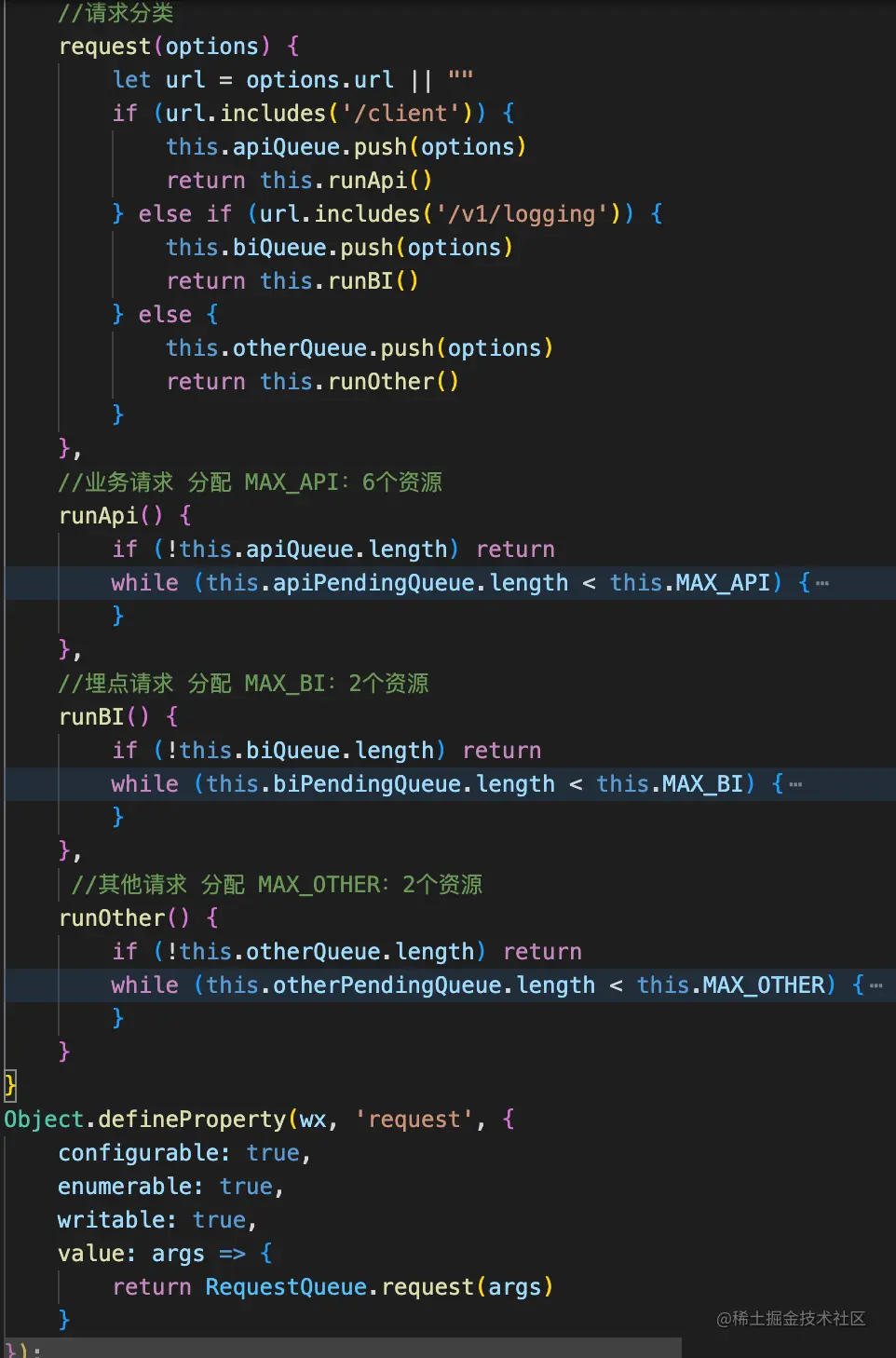Image resolution: width=896 pixels, height=1358 pixels.
Task: Click the '/v1/logging' string literal
Action: pos(523,214)
